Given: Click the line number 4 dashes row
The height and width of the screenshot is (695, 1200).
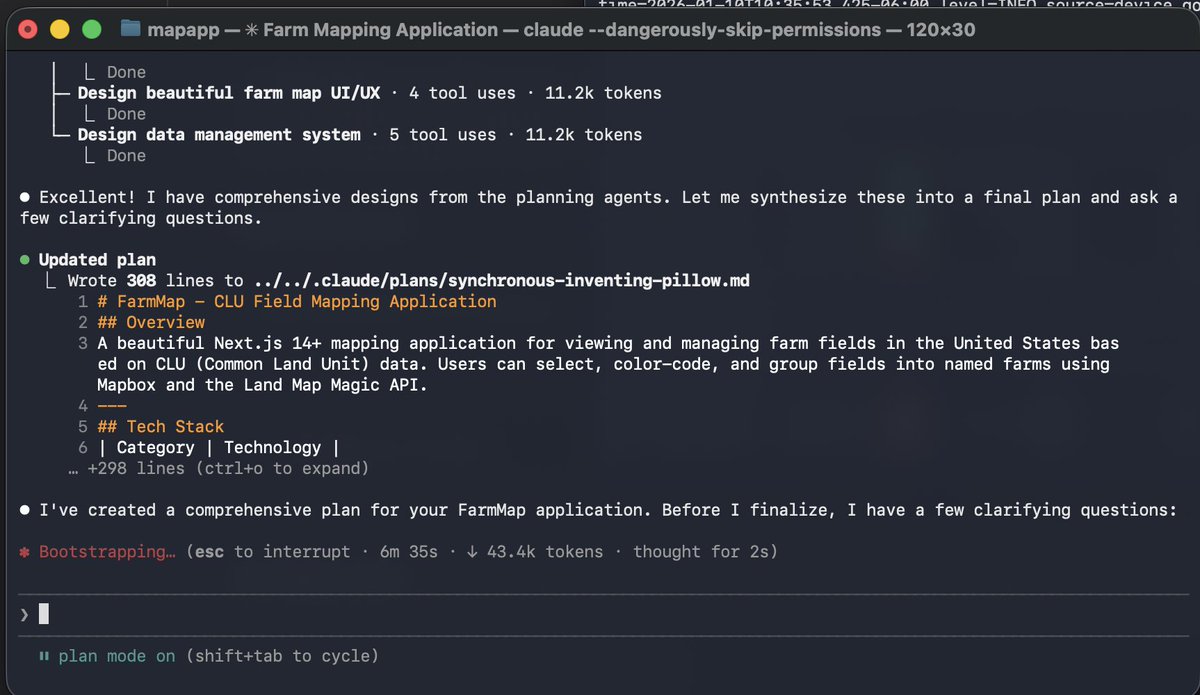Looking at the screenshot, I should pyautogui.click(x=101, y=406).
